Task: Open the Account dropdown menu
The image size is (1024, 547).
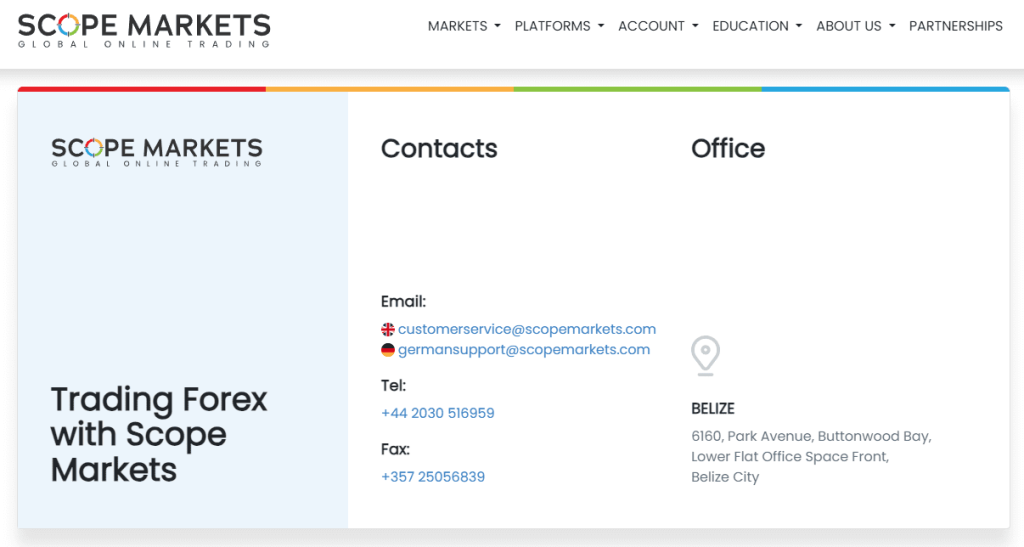Action: point(658,26)
